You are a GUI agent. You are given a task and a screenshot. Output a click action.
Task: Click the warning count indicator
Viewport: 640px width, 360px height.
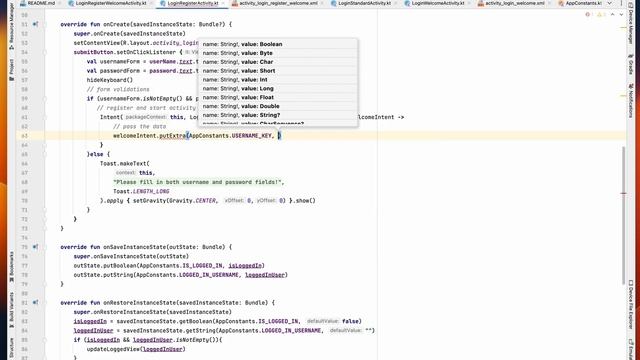pyautogui.click(x=601, y=14)
